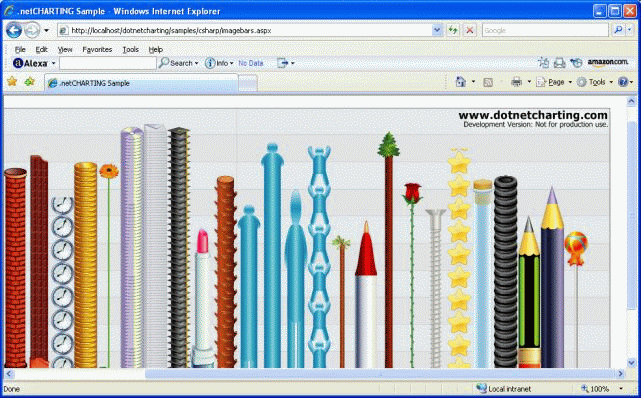The width and height of the screenshot is (641, 398).
Task: Click the Alexa toolbar search field
Action: click(x=108, y=63)
